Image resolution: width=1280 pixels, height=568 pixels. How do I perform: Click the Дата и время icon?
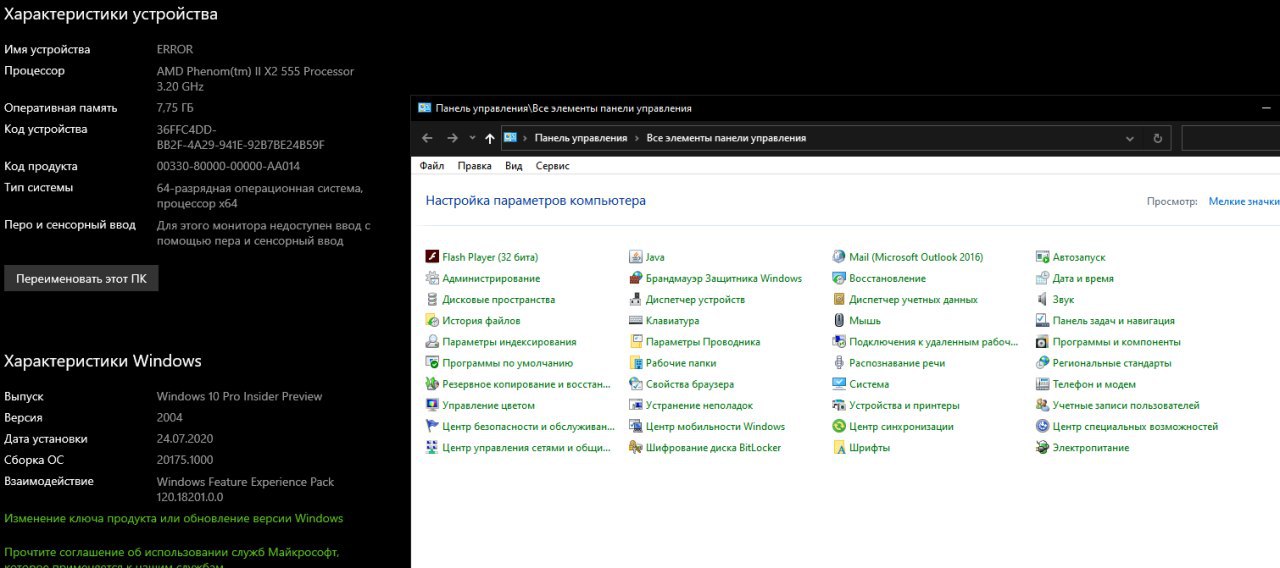(1043, 278)
